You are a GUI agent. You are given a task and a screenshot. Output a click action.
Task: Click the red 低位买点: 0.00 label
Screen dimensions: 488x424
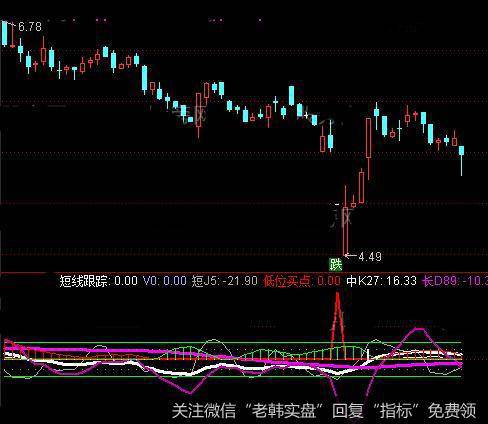click(x=302, y=281)
